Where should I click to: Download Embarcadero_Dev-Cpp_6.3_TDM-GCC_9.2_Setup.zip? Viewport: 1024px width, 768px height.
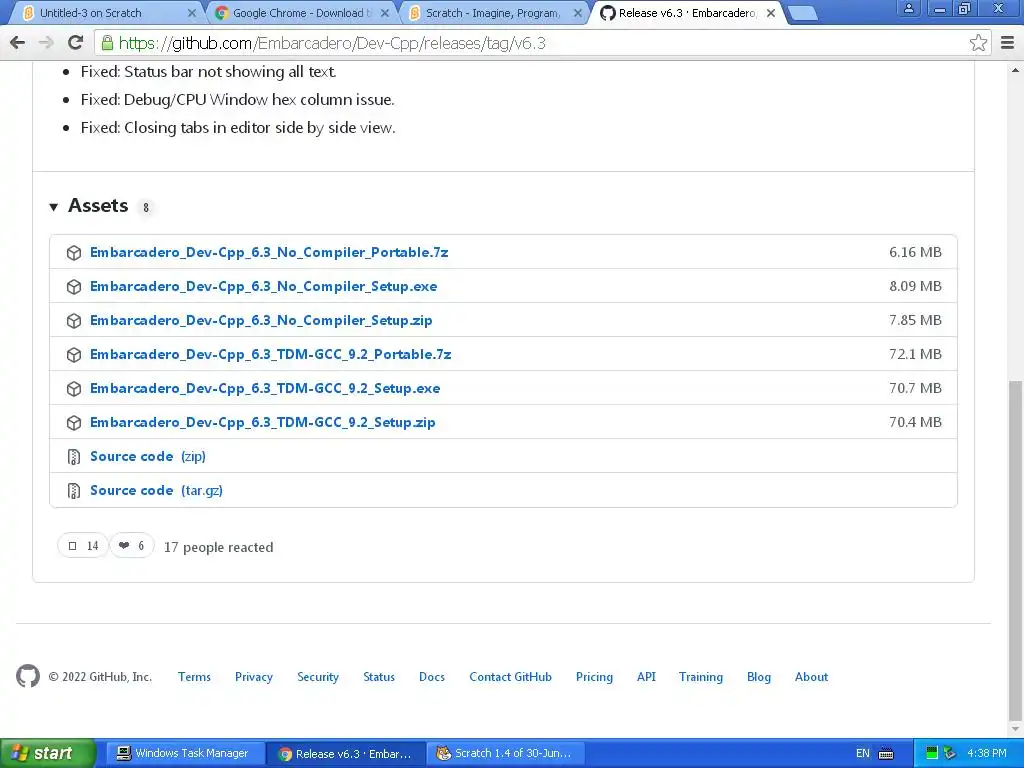pyautogui.click(x=263, y=423)
